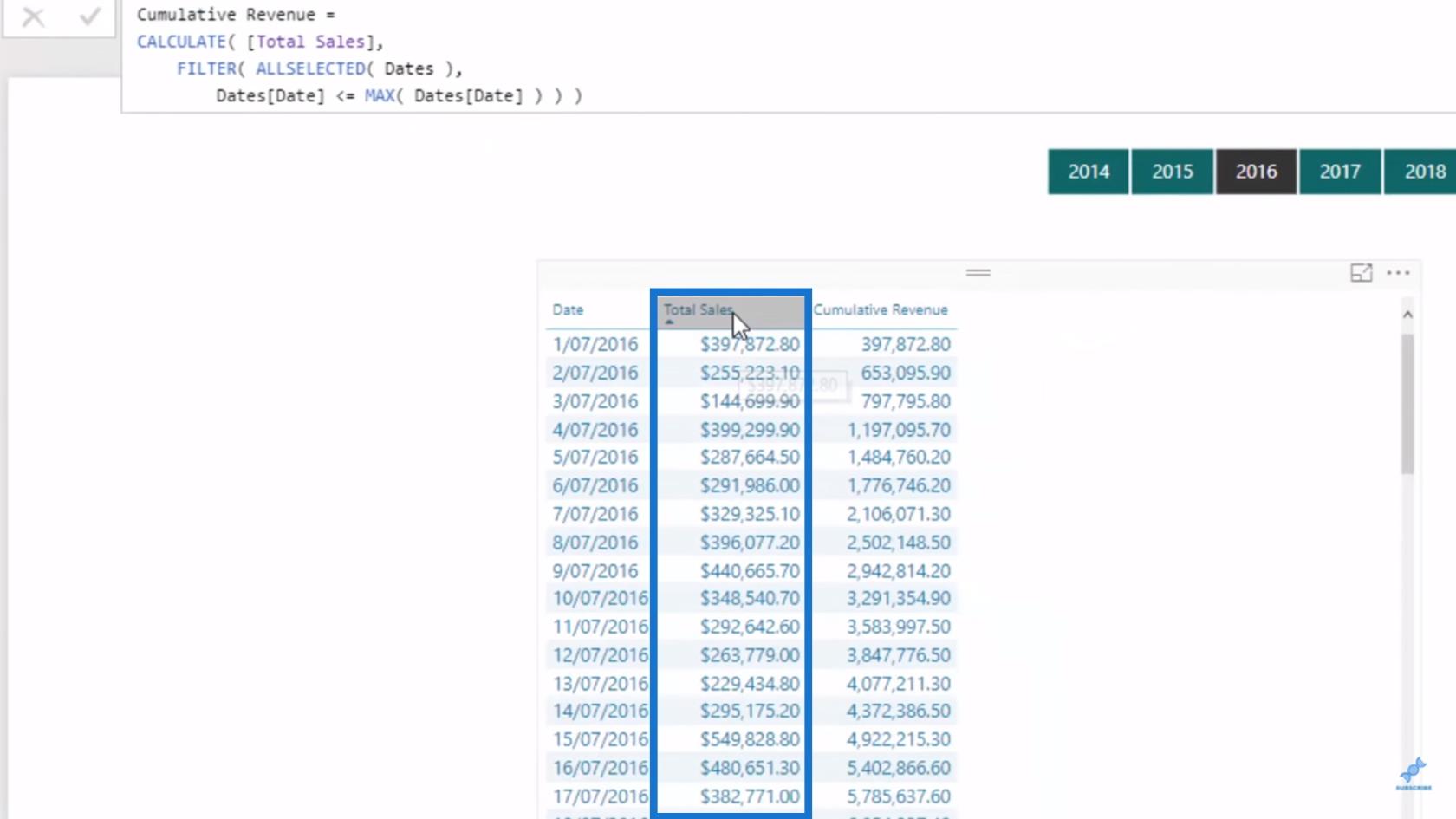Click Total Sales value $549,828.80
This screenshot has width=1456, height=819.
(x=750, y=739)
